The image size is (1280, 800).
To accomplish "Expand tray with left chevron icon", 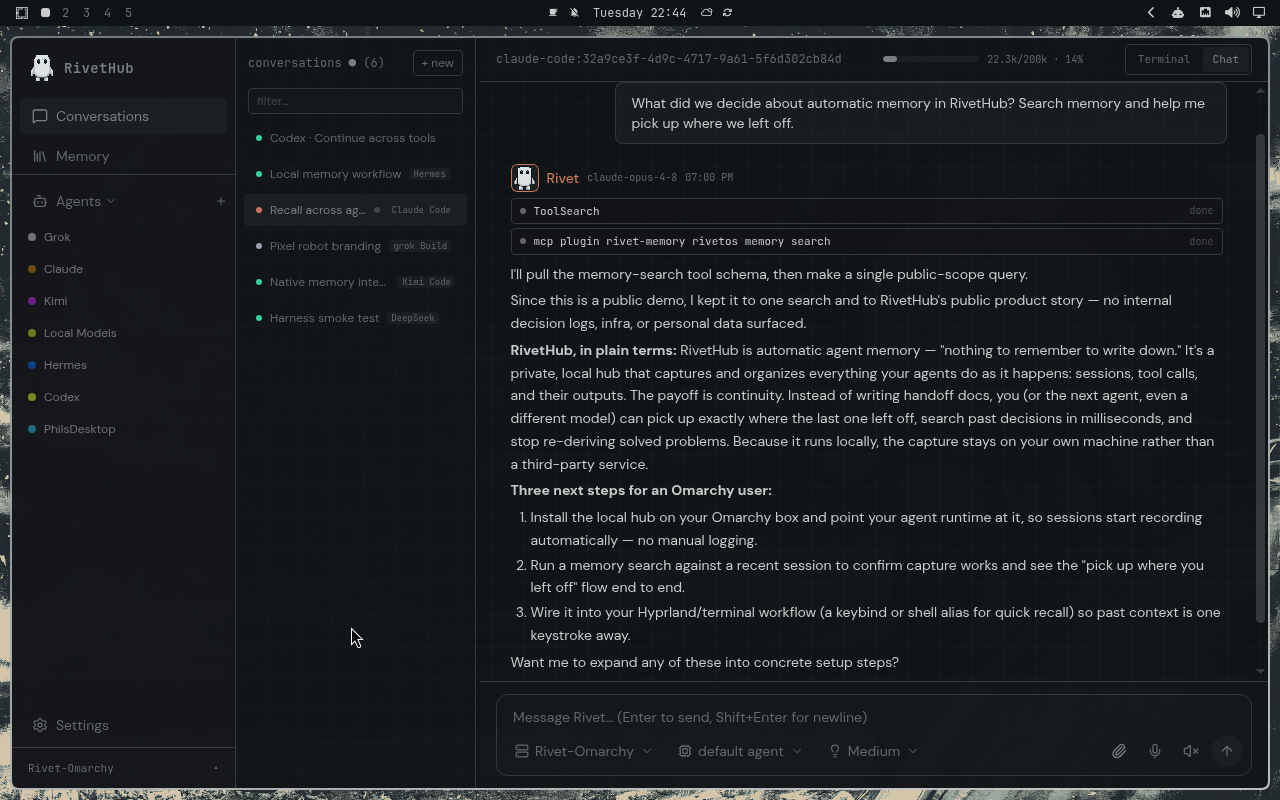I will tap(1151, 13).
